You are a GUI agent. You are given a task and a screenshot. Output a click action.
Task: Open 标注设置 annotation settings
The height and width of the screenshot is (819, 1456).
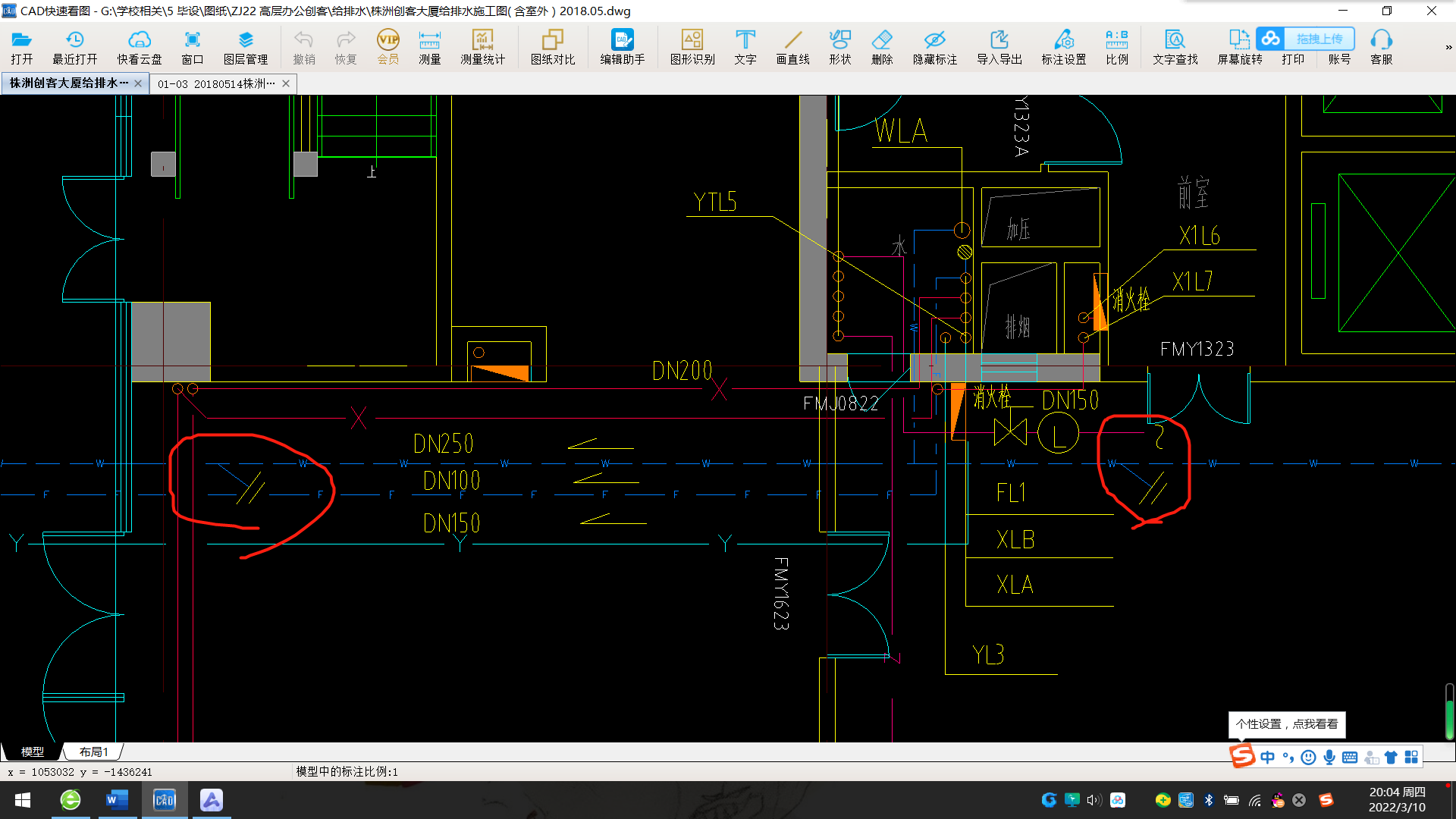(x=1063, y=47)
